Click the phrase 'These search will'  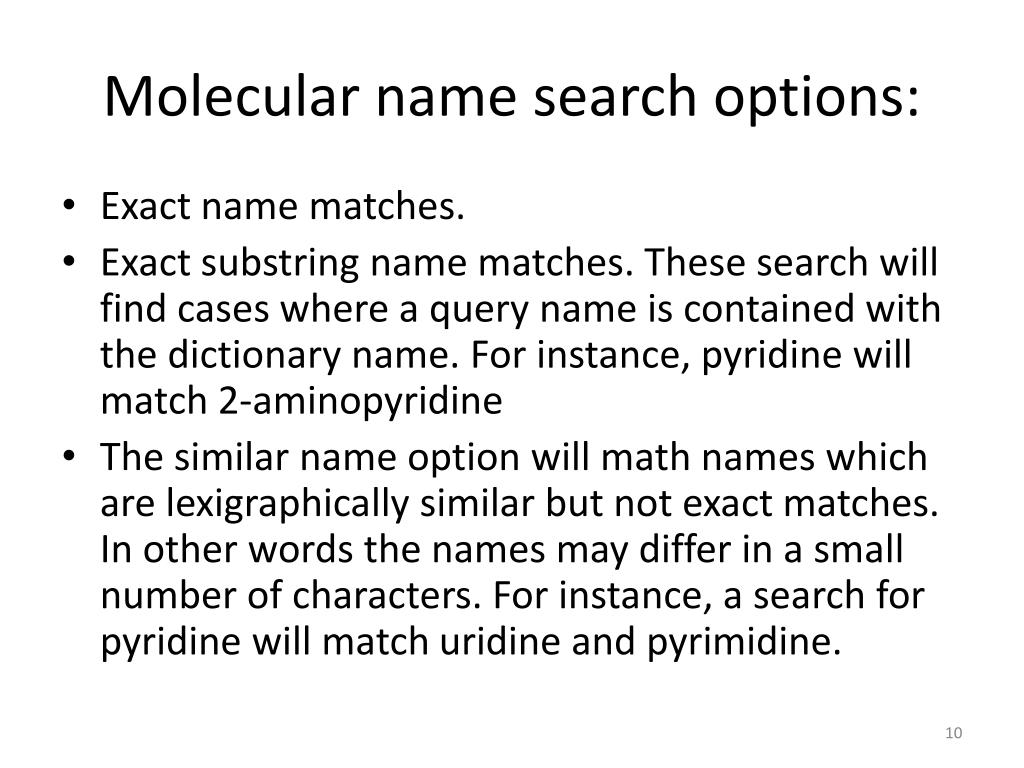click(x=792, y=262)
